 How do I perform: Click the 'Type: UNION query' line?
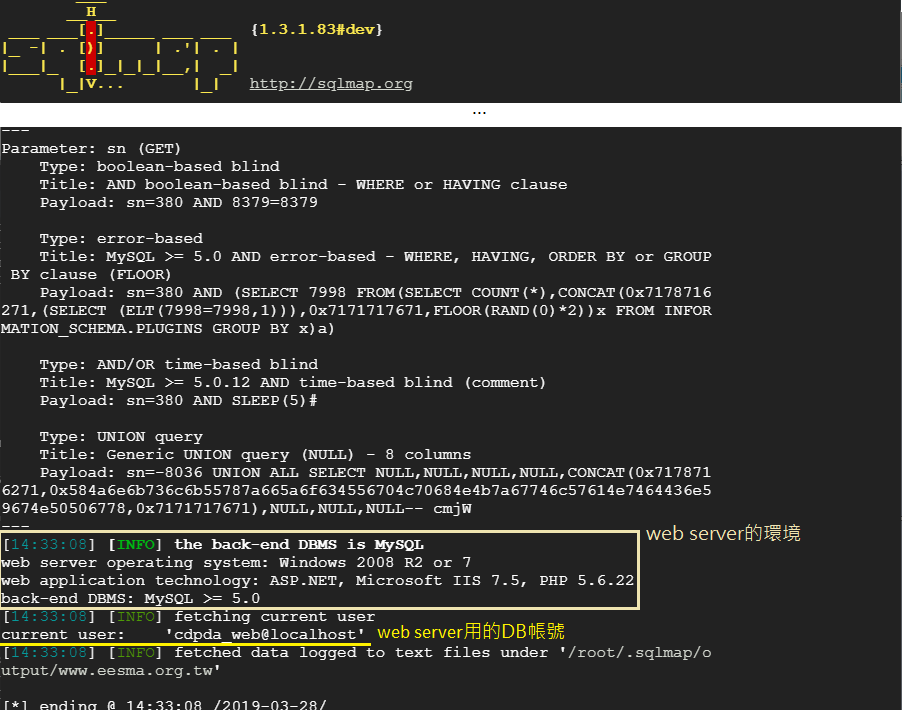point(121,437)
